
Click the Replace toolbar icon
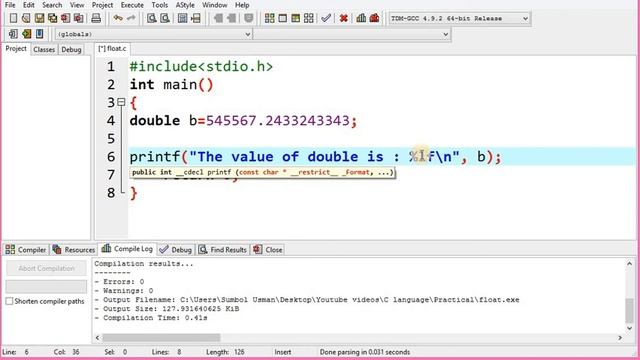(164, 18)
